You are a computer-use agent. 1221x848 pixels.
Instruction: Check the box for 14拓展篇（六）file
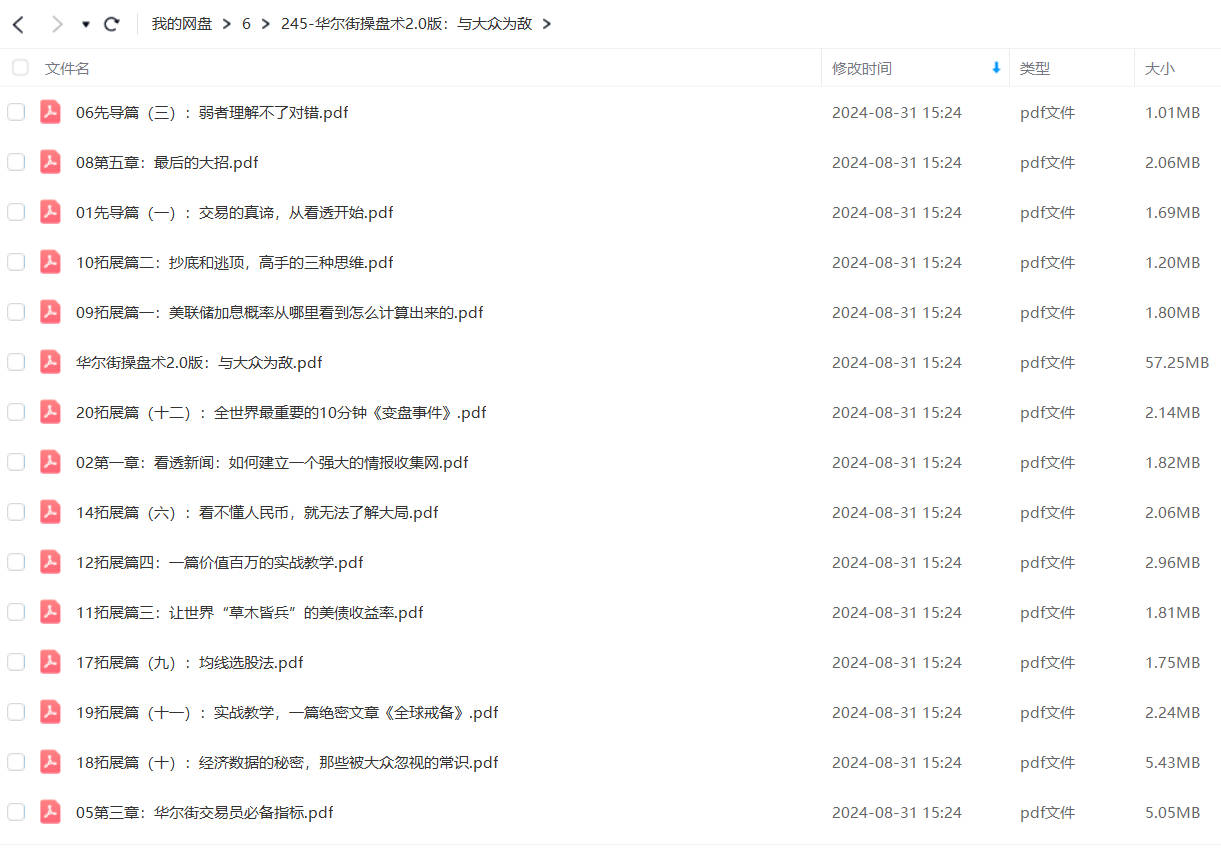pos(16,512)
